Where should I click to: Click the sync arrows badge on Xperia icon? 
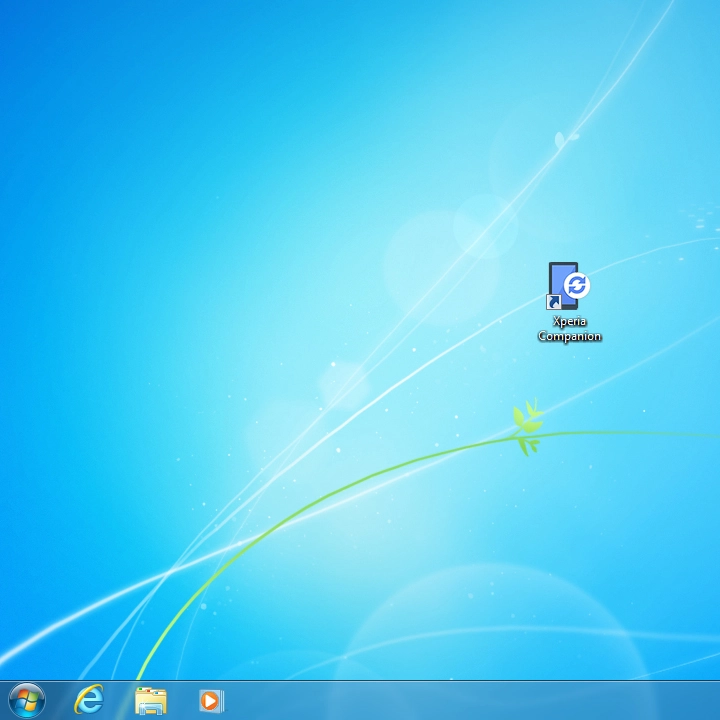[x=577, y=286]
